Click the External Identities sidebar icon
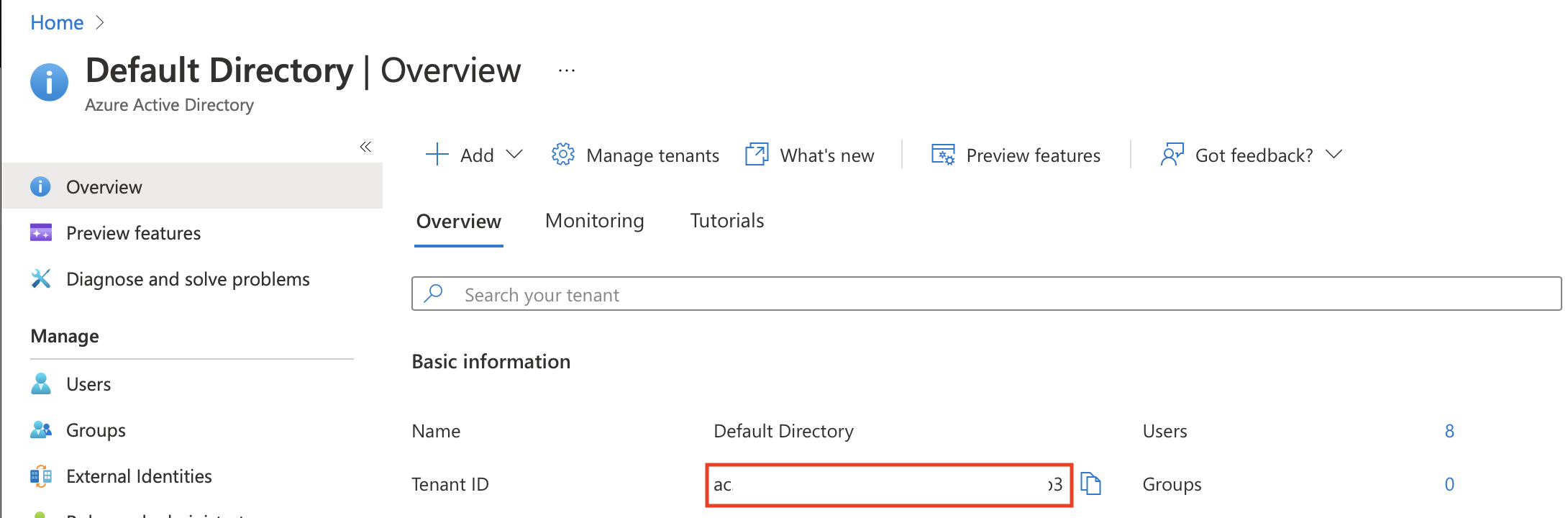Image resolution: width=1568 pixels, height=518 pixels. point(41,476)
